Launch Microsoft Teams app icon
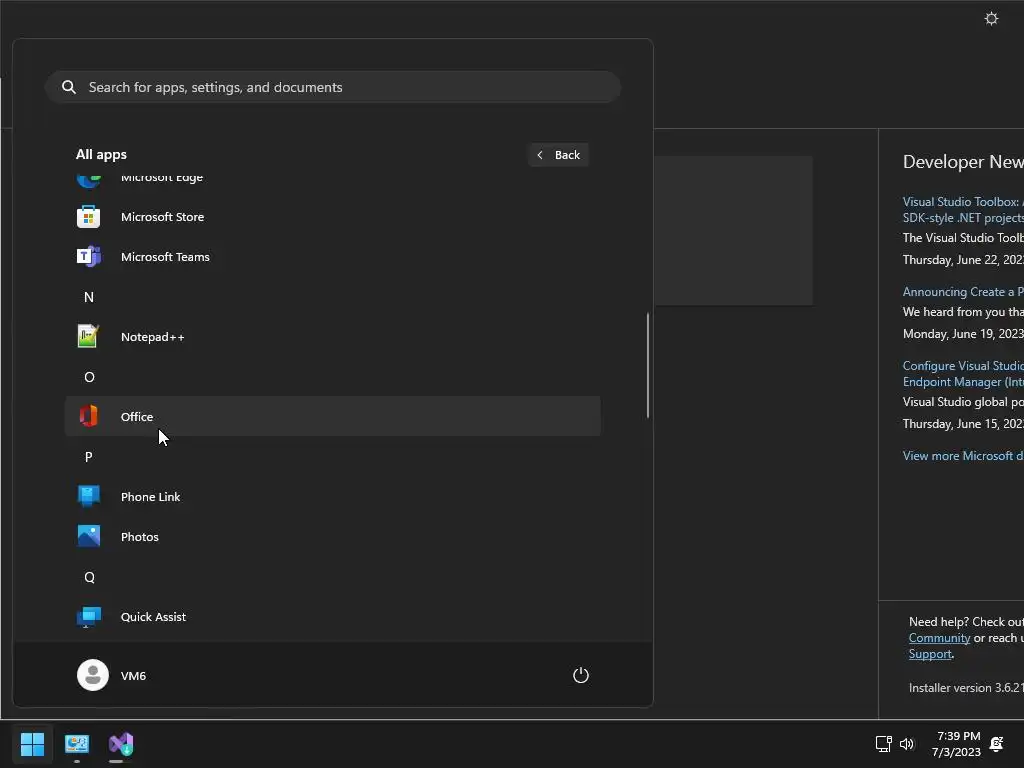 88,257
